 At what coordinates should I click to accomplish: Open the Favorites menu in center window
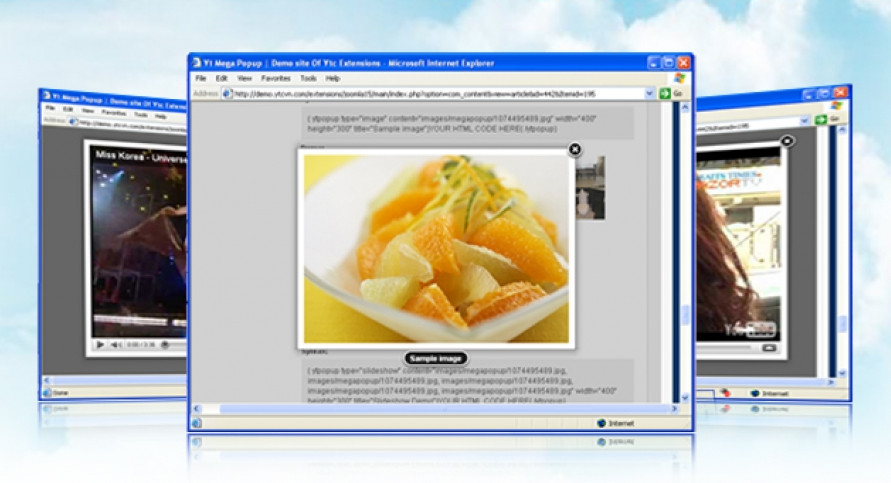pos(276,78)
